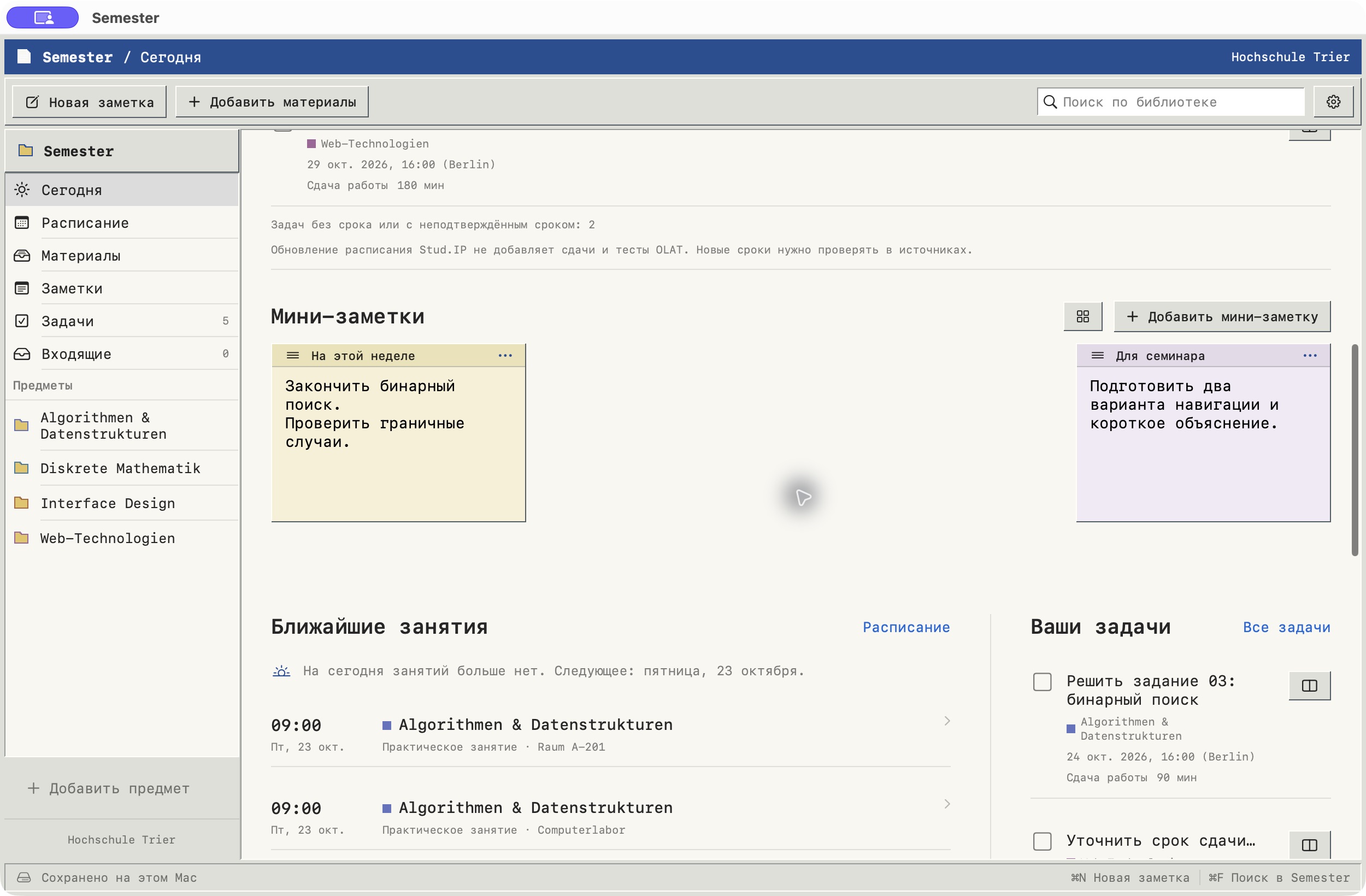Viewport: 1366px width, 896px height.
Task: Open options menu of 'Для семинара' note
Action: point(1310,355)
